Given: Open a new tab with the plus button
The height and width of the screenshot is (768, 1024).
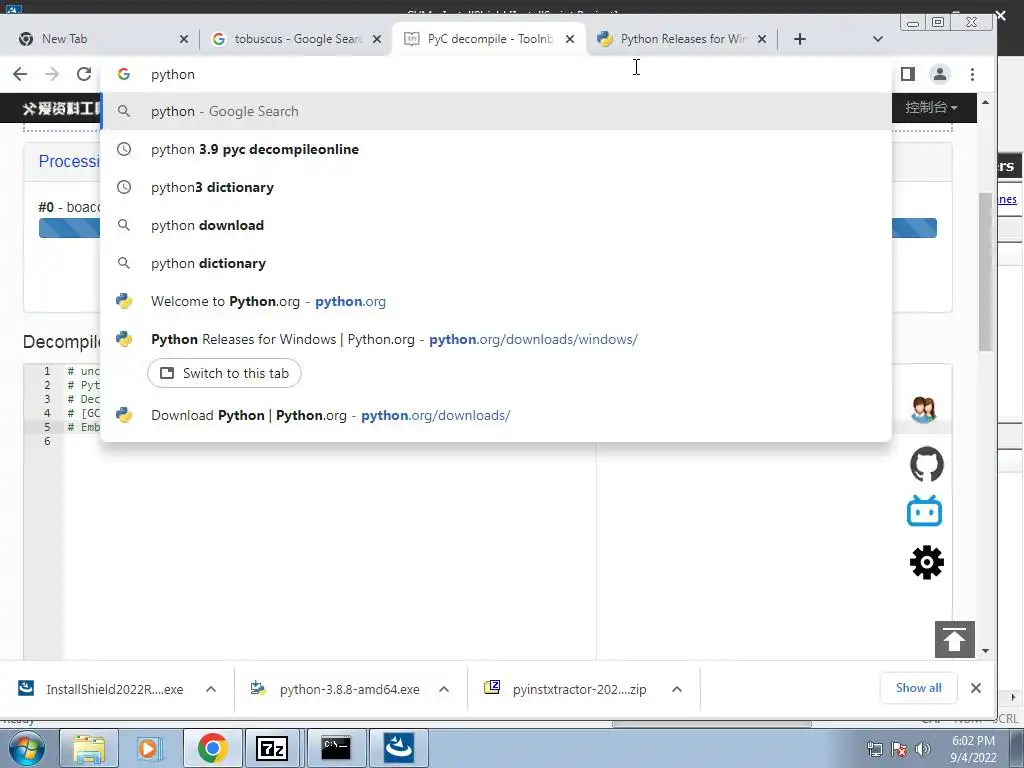Looking at the screenshot, I should tap(799, 39).
